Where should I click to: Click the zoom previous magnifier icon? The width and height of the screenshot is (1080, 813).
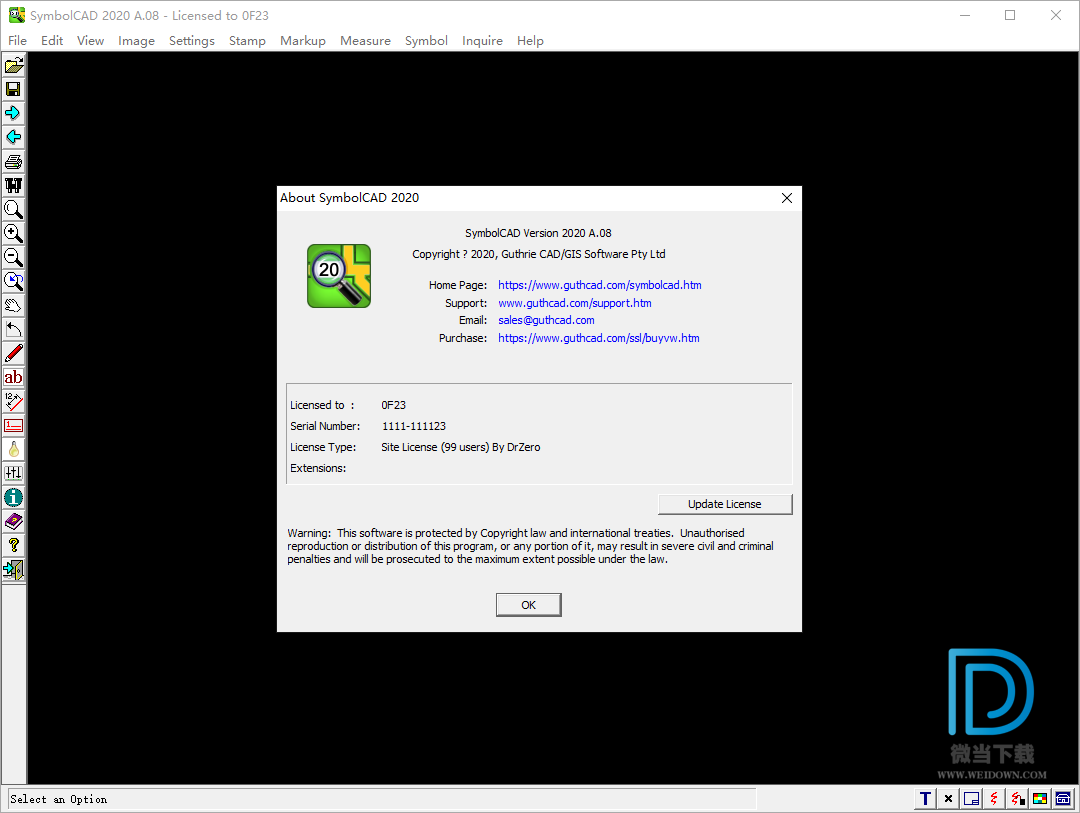coord(14,282)
